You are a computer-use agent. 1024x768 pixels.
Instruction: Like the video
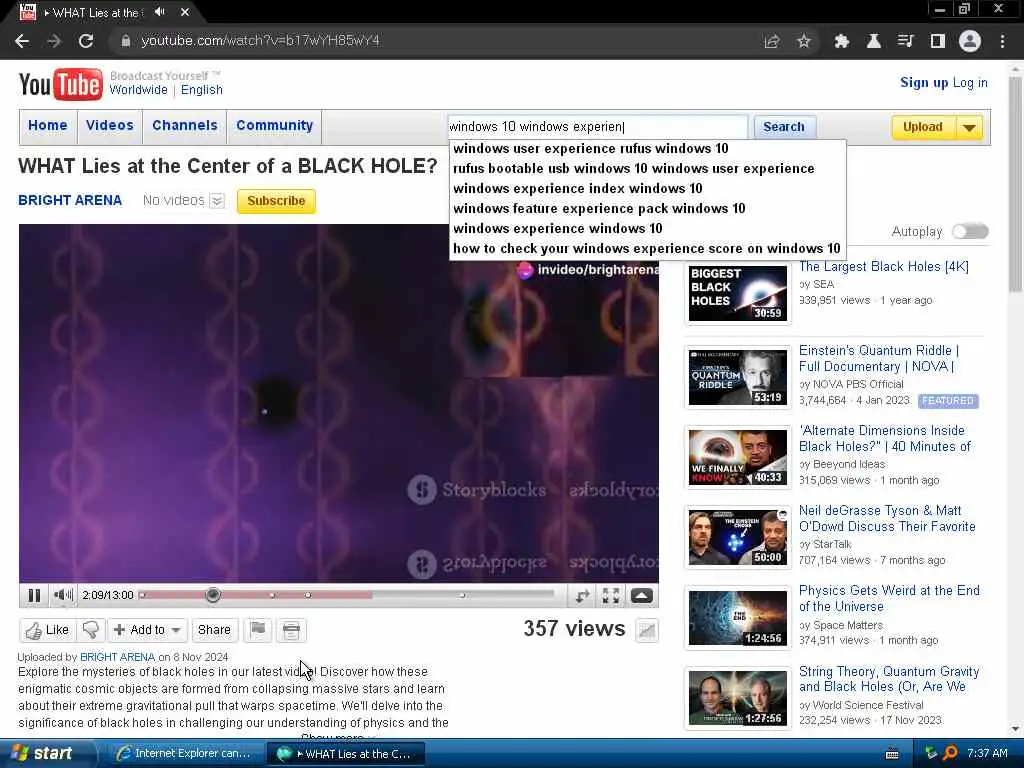pyautogui.click(x=47, y=630)
